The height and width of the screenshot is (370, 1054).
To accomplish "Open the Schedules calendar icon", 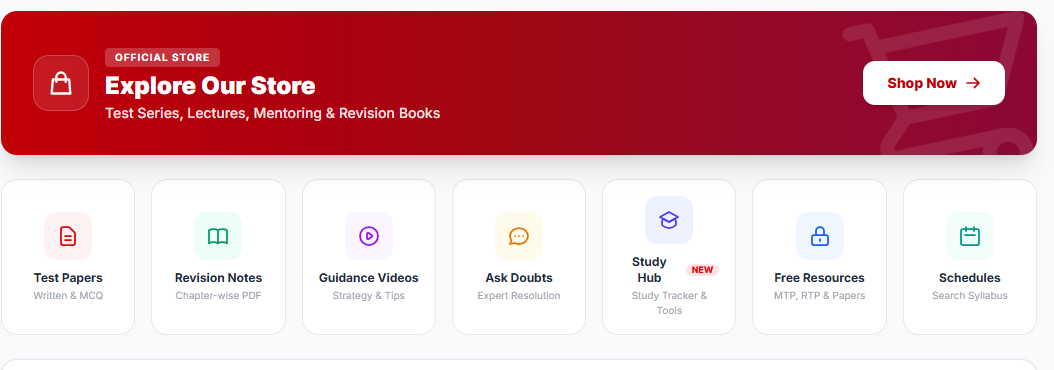I will coord(970,236).
